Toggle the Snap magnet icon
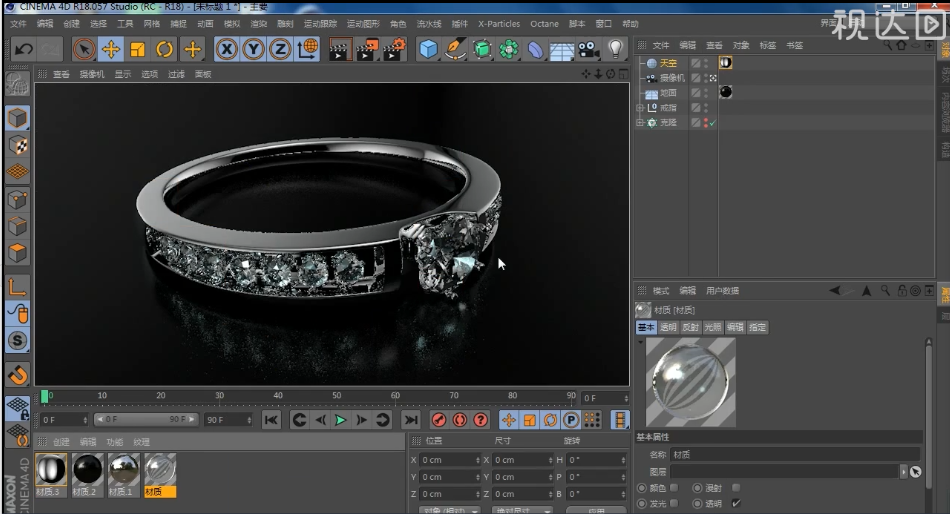 (x=18, y=376)
